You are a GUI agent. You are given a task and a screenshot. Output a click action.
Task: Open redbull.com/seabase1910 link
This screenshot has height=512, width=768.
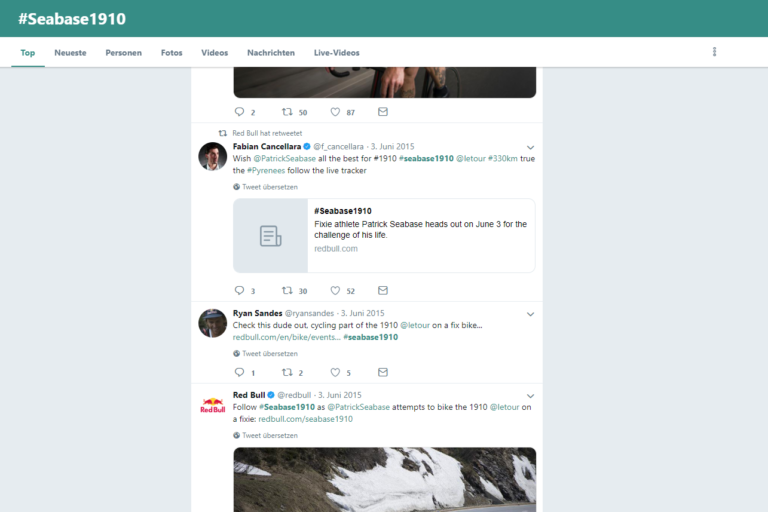click(x=306, y=419)
